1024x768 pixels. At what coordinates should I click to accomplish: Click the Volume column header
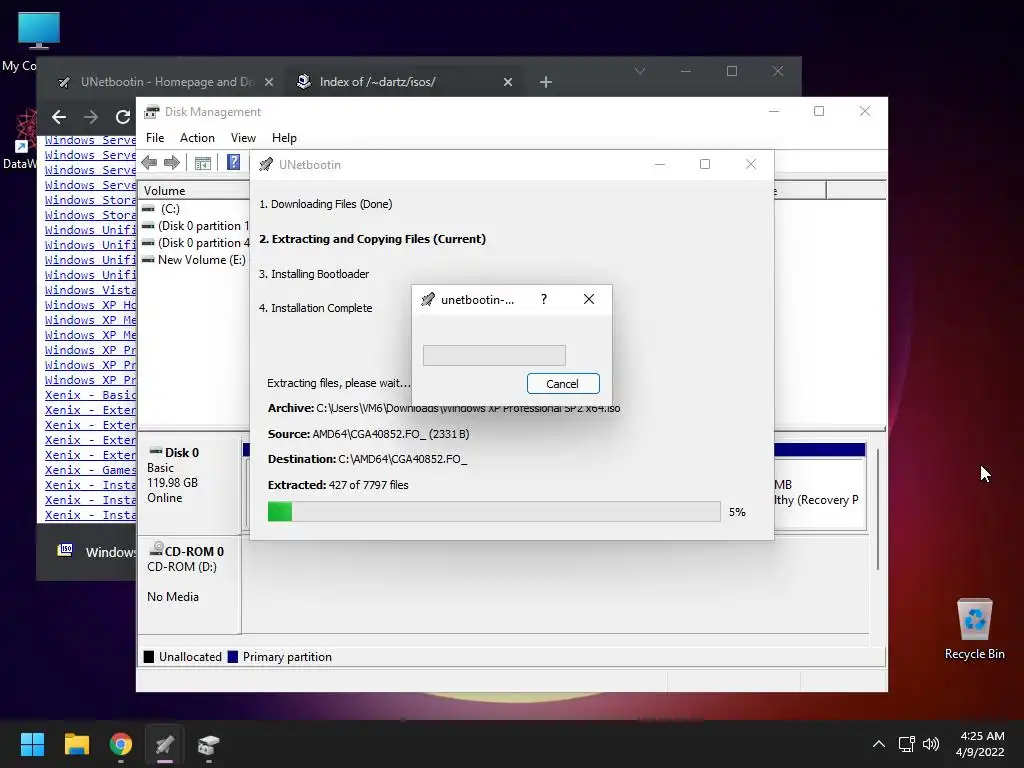click(x=195, y=191)
